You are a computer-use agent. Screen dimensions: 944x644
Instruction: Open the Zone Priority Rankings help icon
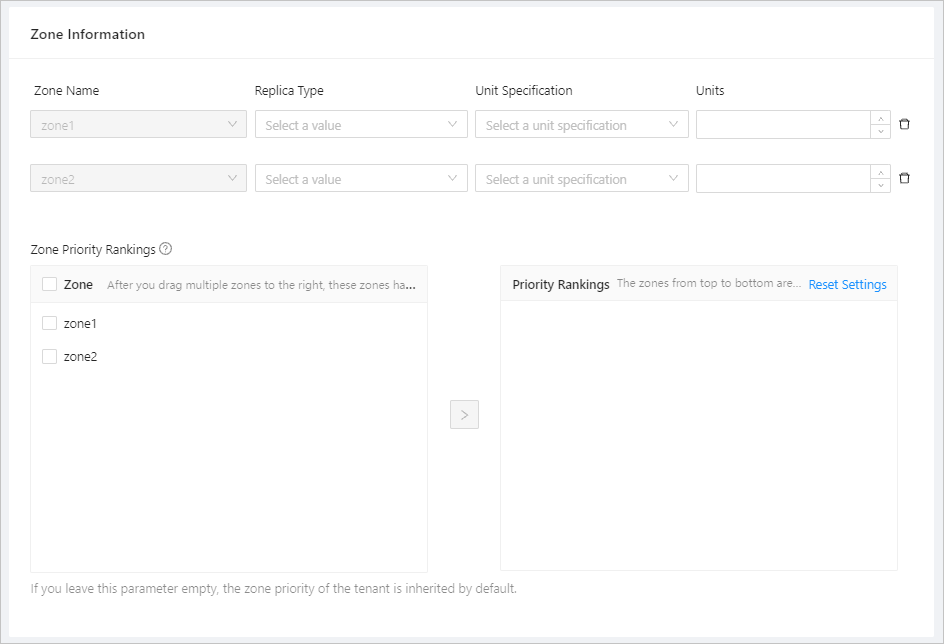[x=164, y=249]
